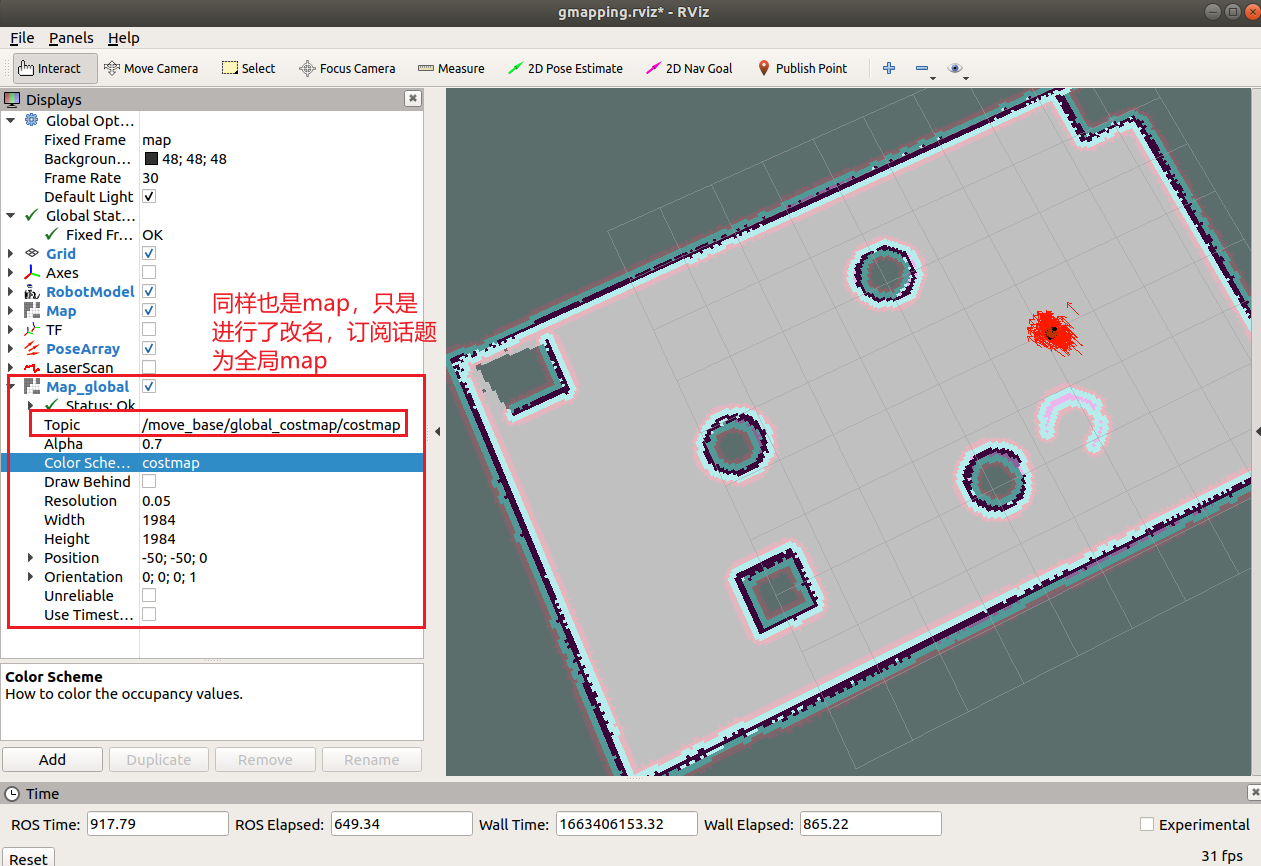Toggle visibility of the Grid display
This screenshot has height=866, width=1261.
pyautogui.click(x=148, y=253)
